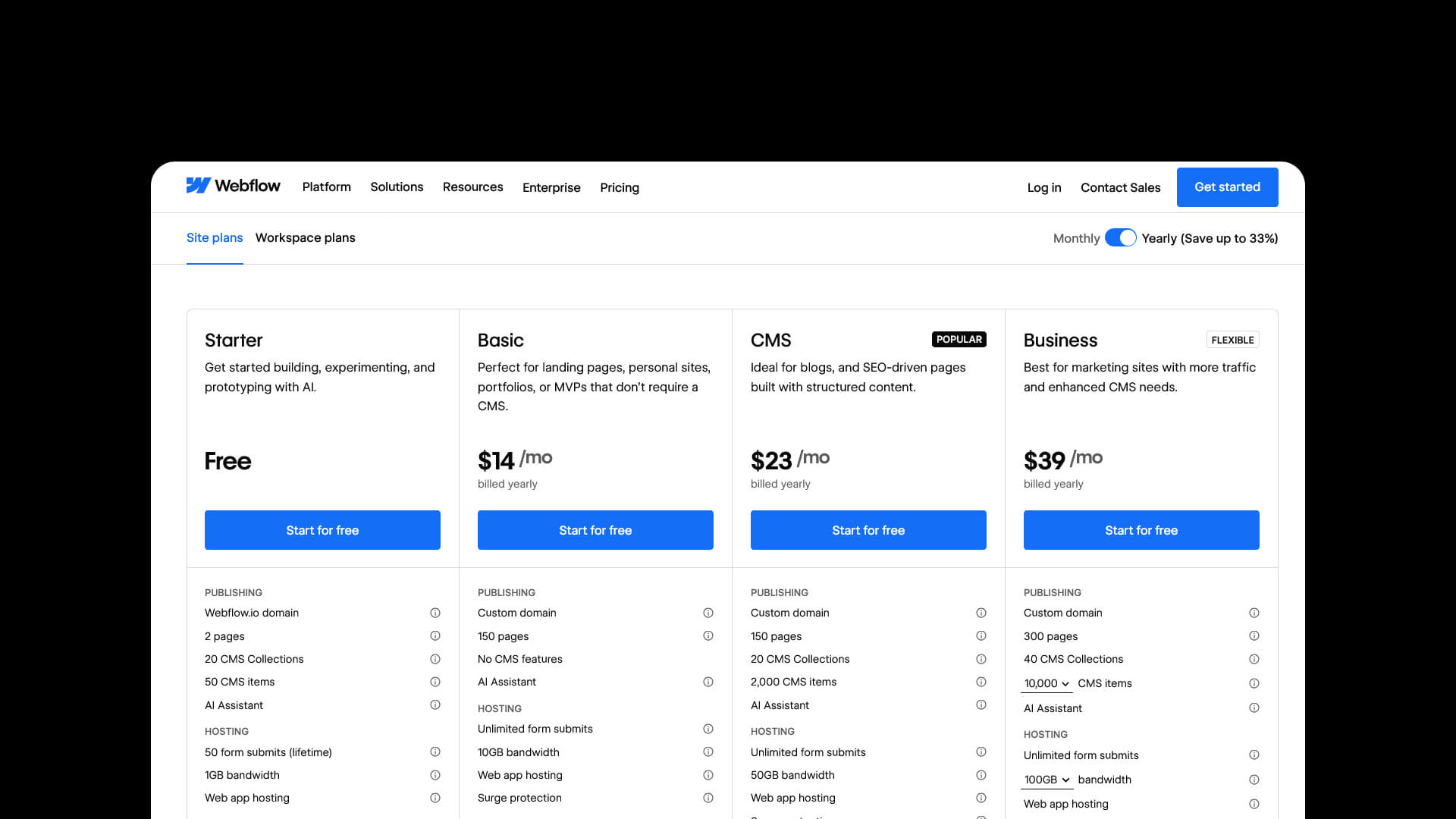1456x819 pixels.
Task: Open the Platform navigation menu
Action: click(326, 187)
